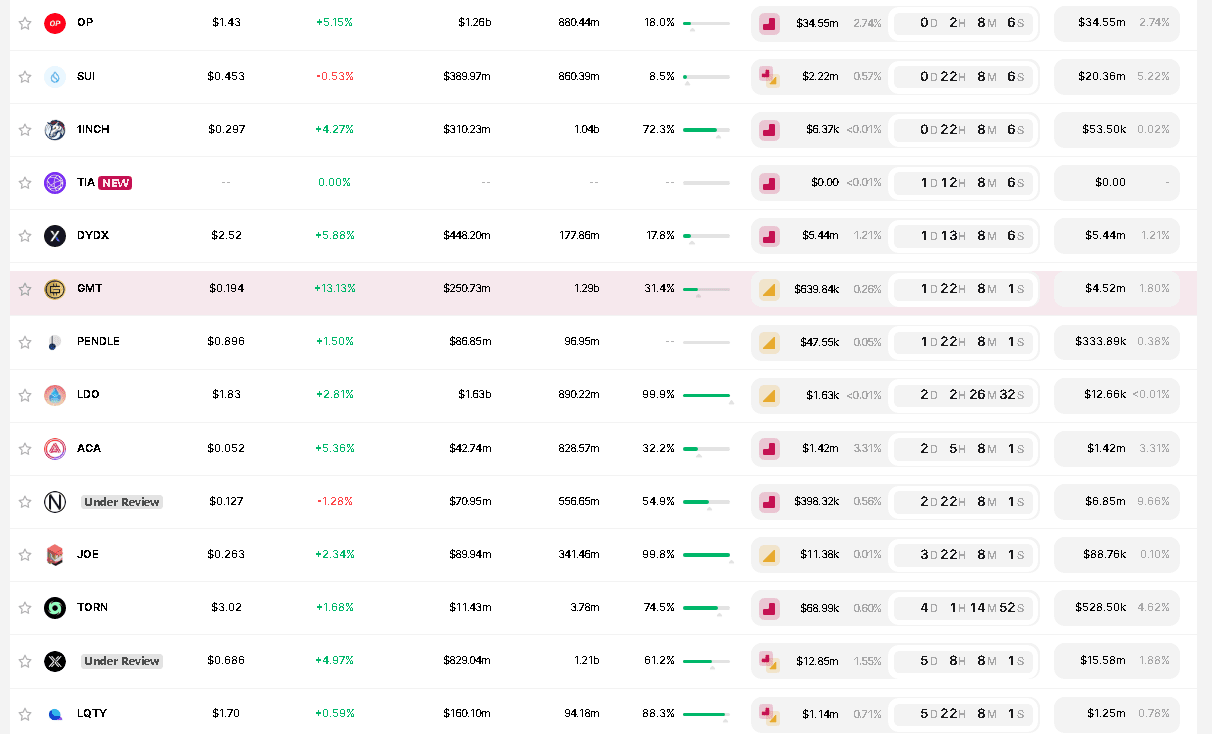Click the Under Review label
The width and height of the screenshot is (1212, 734).
pos(121,501)
